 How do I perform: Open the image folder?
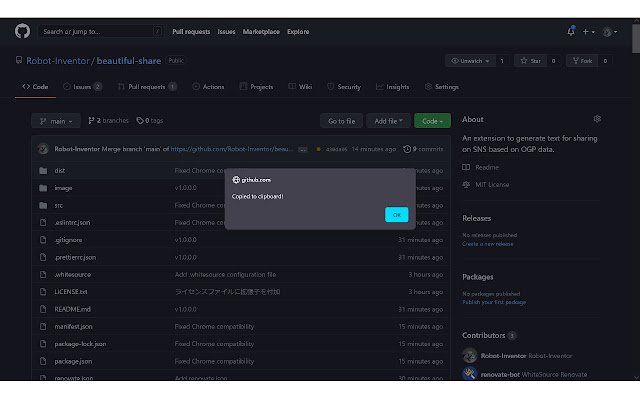pyautogui.click(x=63, y=188)
